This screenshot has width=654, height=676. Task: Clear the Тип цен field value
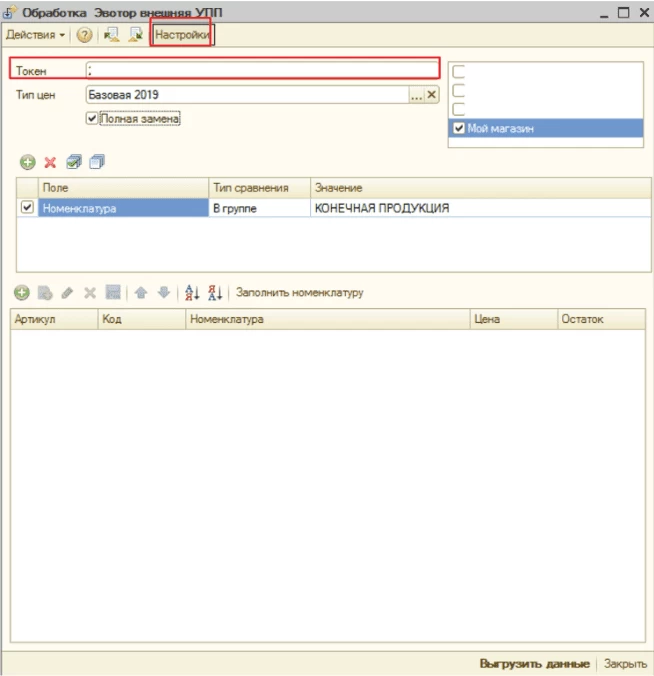pyautogui.click(x=432, y=95)
